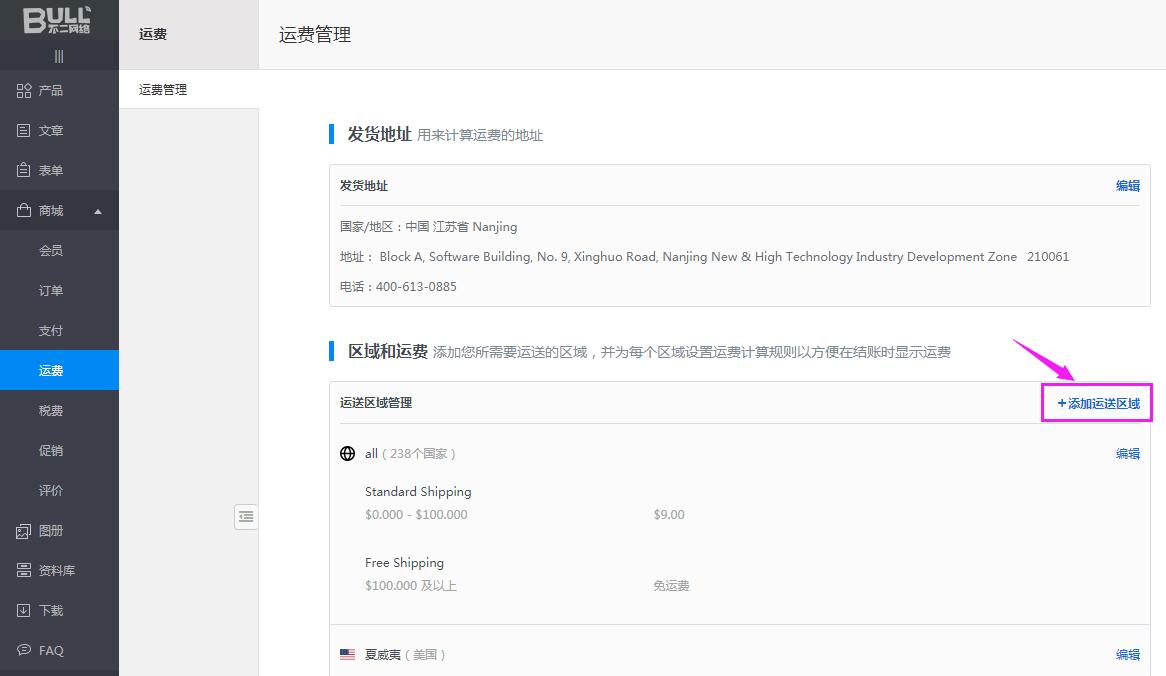Go to the 订单 orders submenu item
1166x676 pixels.
[x=51, y=291]
